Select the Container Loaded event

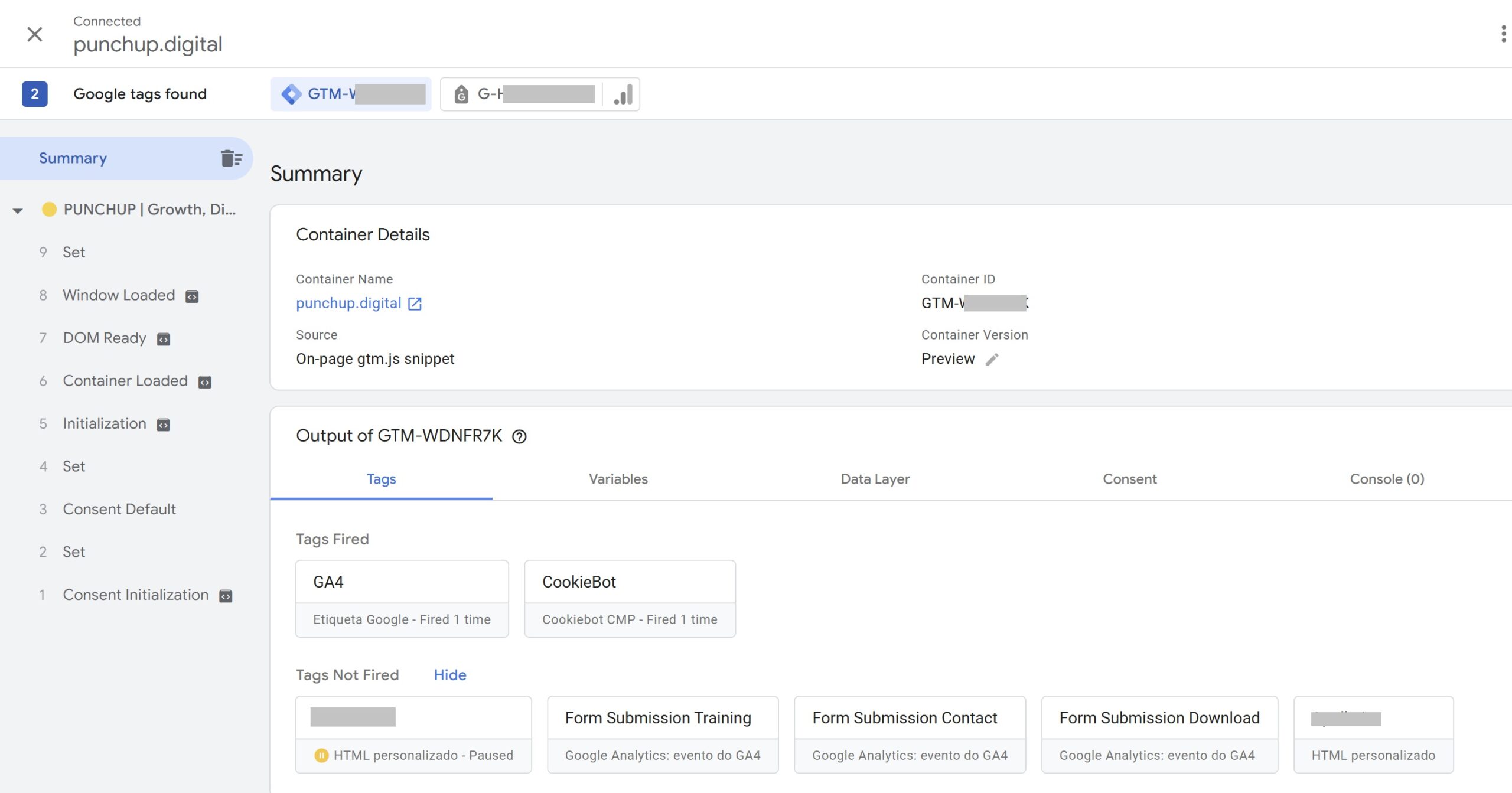coord(125,381)
